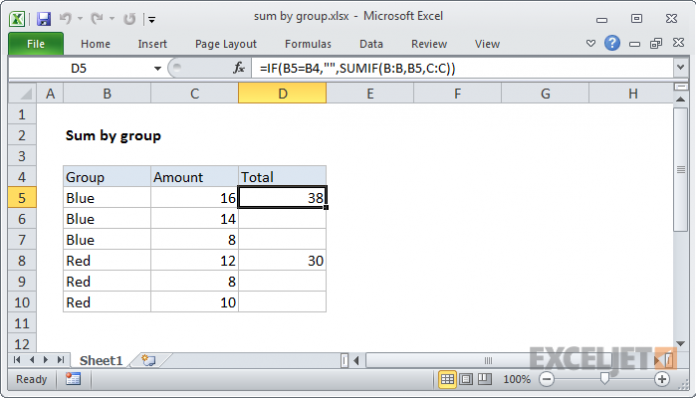Click the "Sum by group" title cell
The width and height of the screenshot is (696, 398).
coord(113,135)
